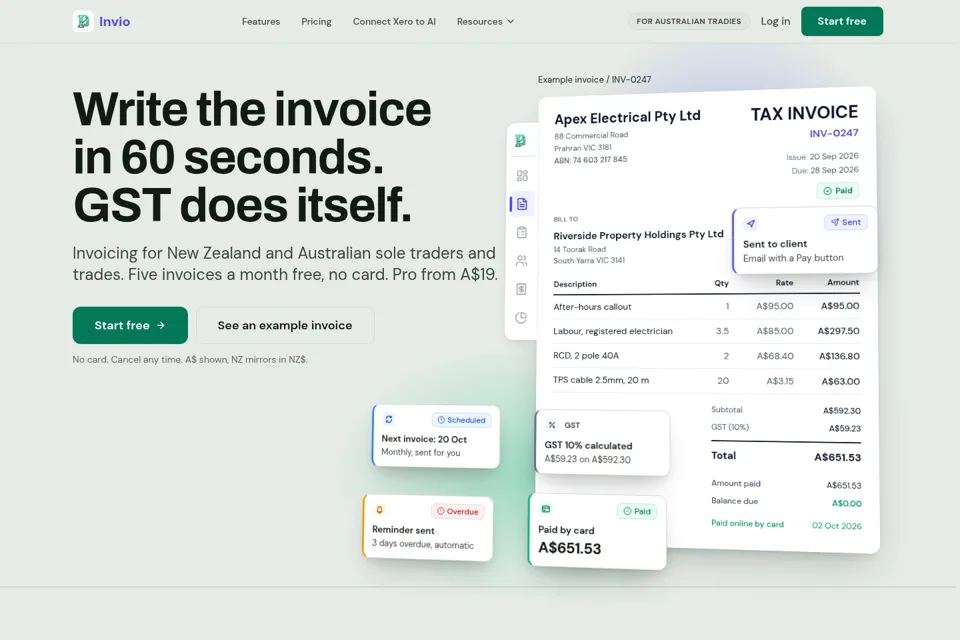This screenshot has height=640, width=960.
Task: Click 'TPS cable 2.5mm, 20 m' row
Action: coord(706,380)
